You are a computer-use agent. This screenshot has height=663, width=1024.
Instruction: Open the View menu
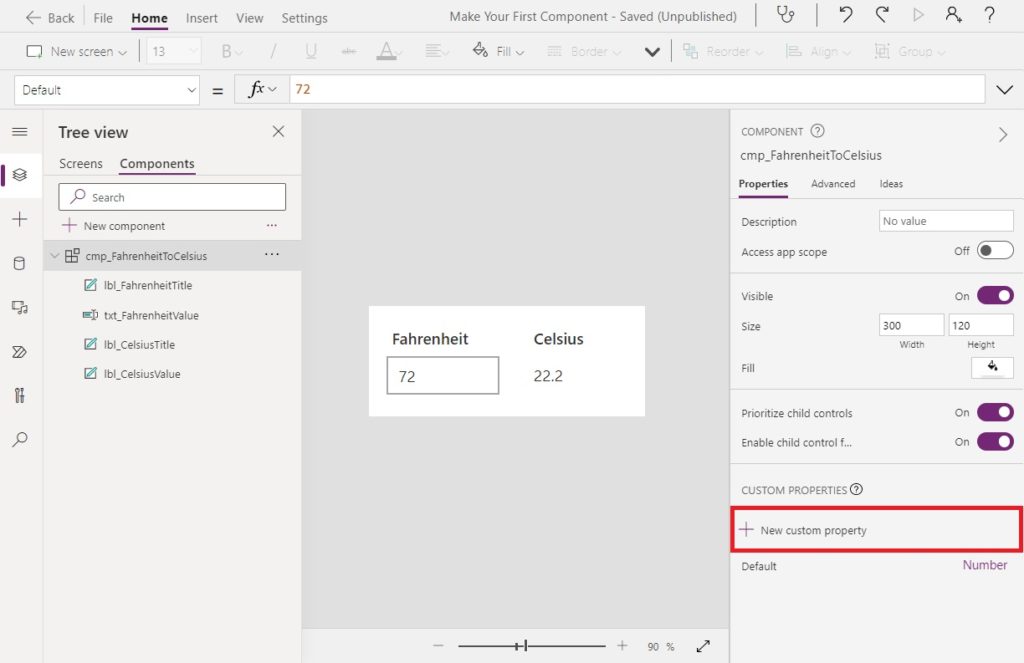(x=249, y=18)
